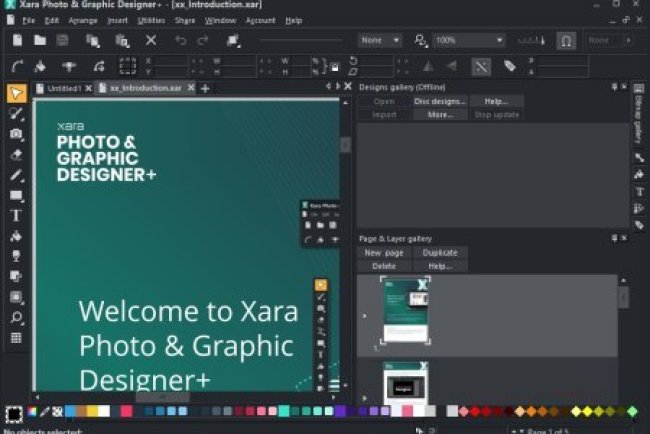This screenshot has width=650, height=434.
Task: Pin the Designs gallery panel
Action: coord(613,86)
